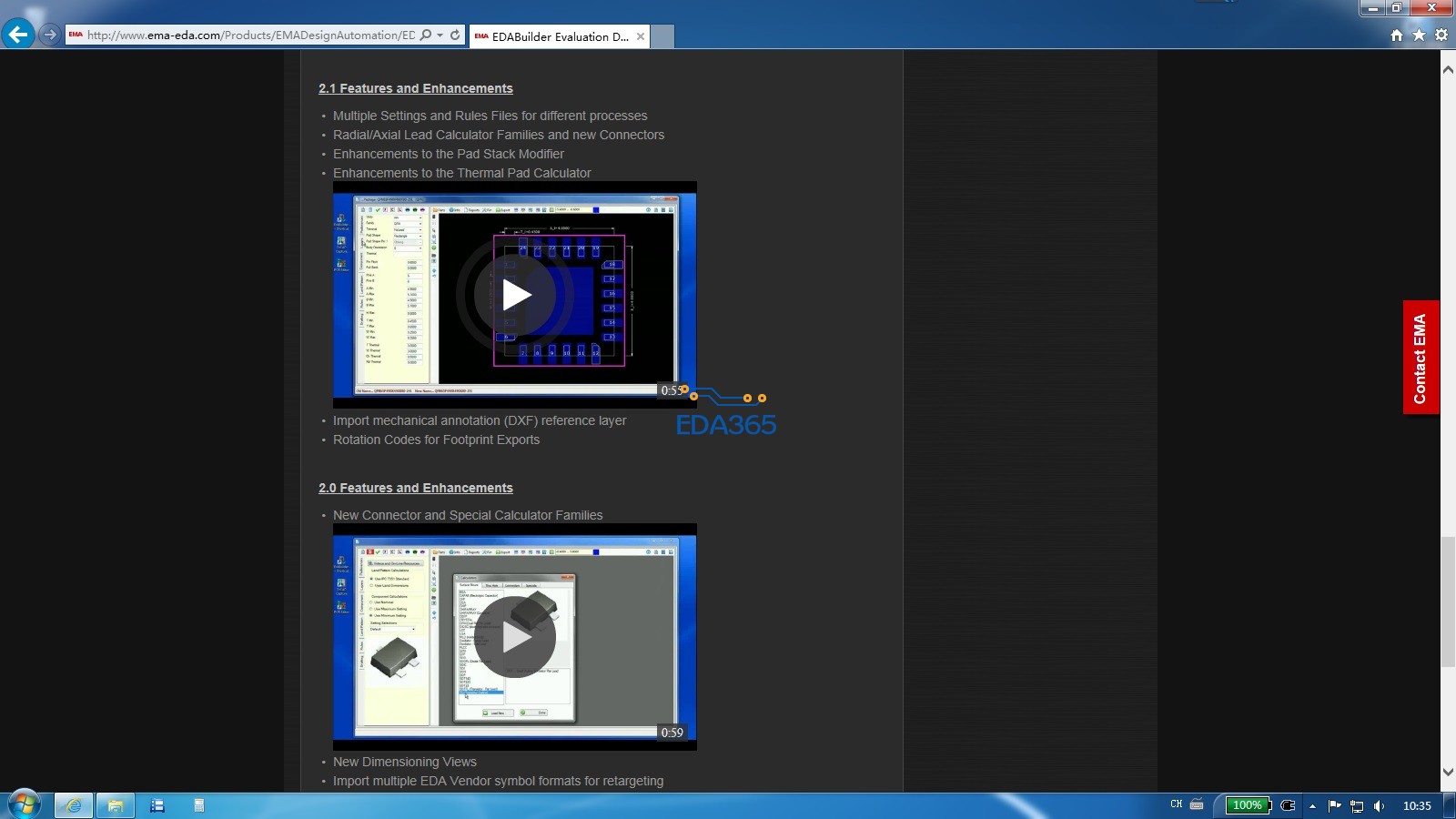Open the blue list application on taskbar
Image resolution: width=1456 pixels, height=819 pixels.
pyautogui.click(x=157, y=805)
